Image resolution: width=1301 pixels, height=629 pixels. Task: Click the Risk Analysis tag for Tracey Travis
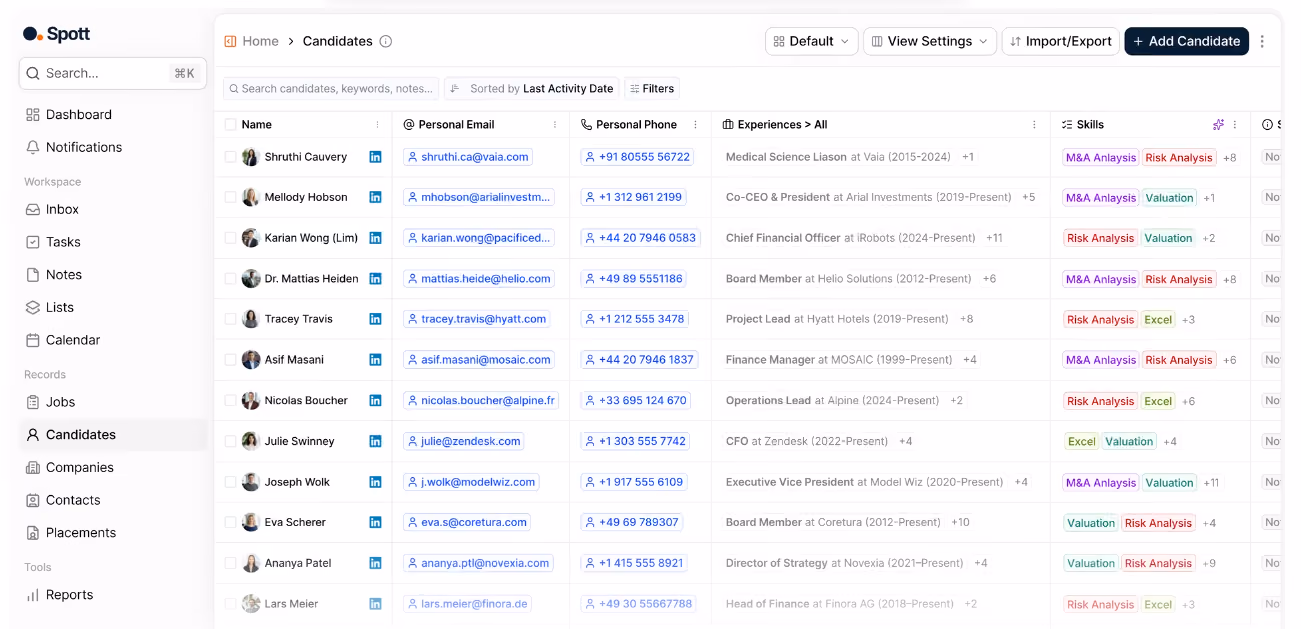pos(1100,320)
